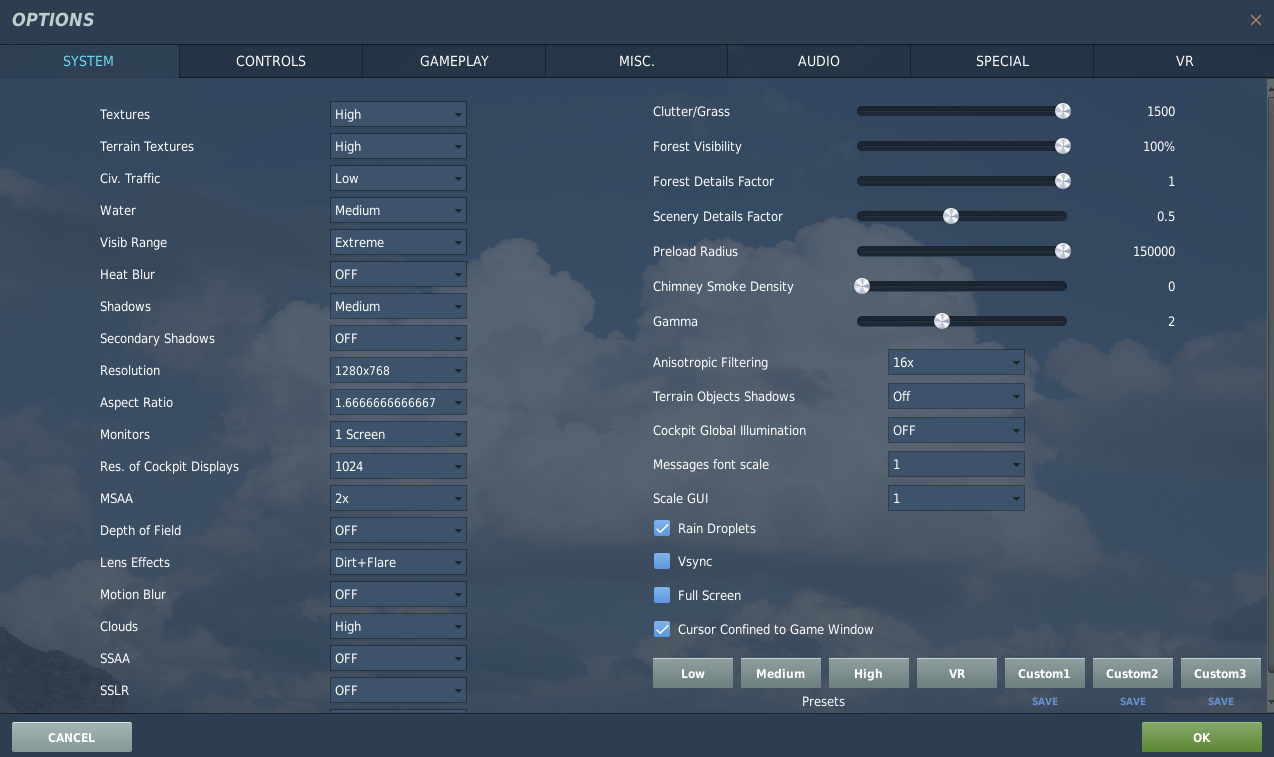The image size is (1274, 757).
Task: Click the CANCEL button
Action: tap(71, 737)
